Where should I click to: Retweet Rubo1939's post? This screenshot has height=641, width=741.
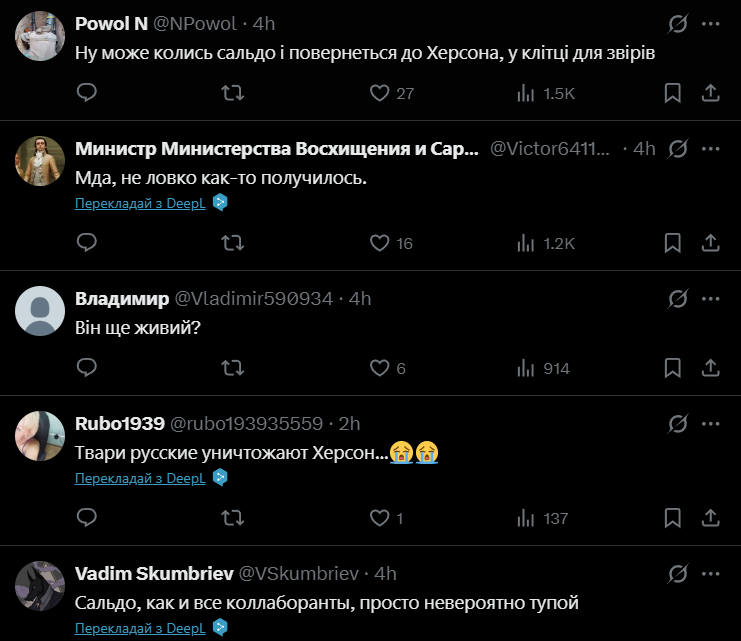tap(232, 518)
